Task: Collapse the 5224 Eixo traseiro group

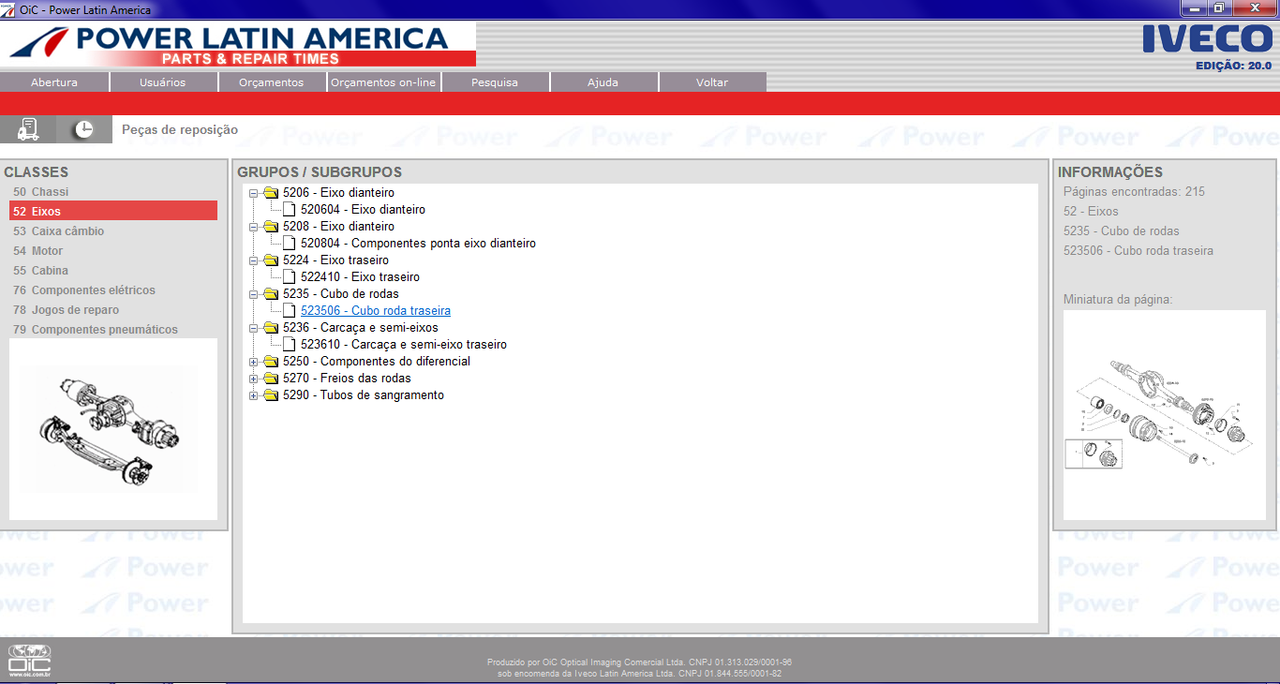Action: (x=253, y=261)
